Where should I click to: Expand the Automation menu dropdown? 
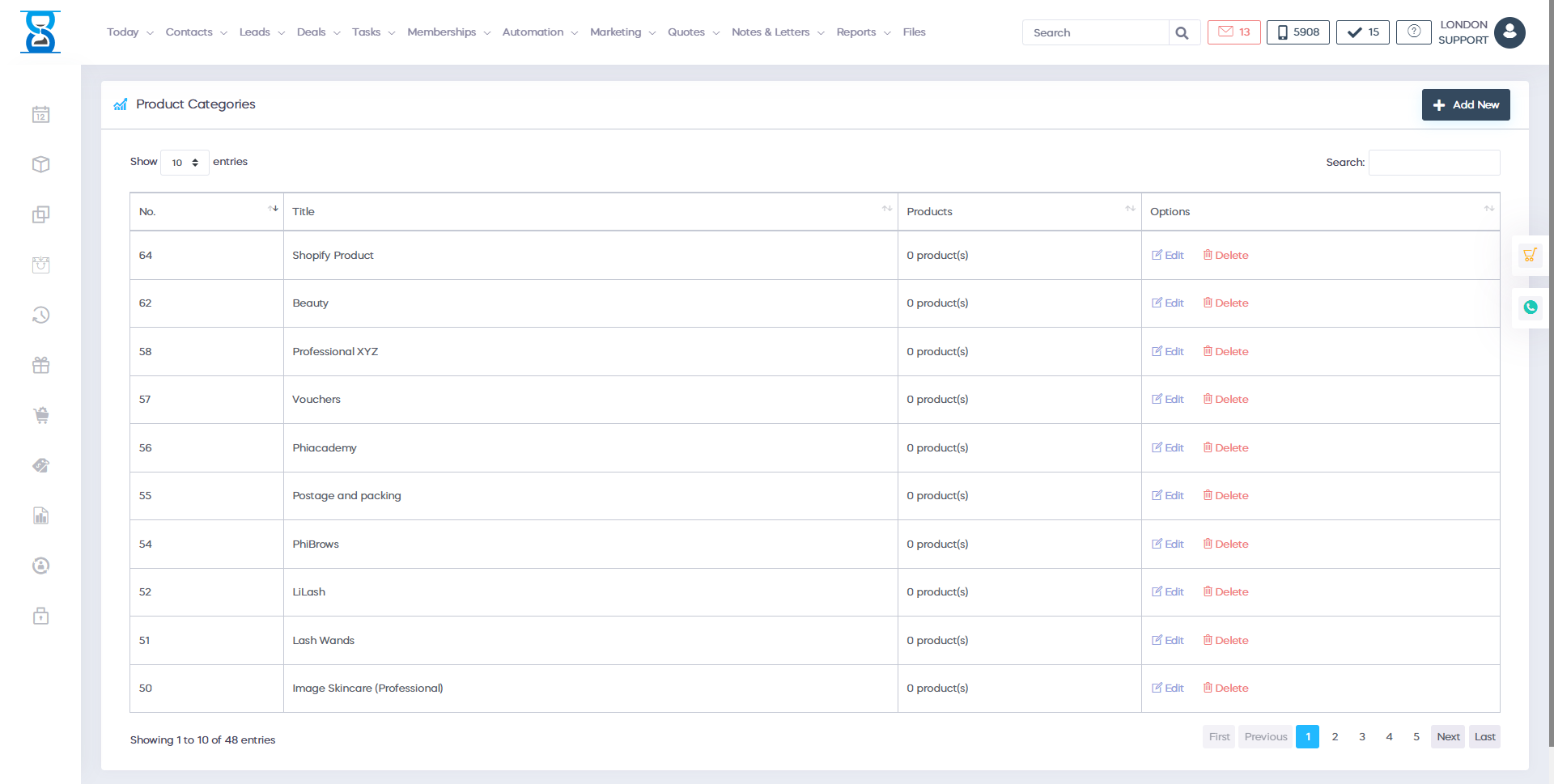point(538,32)
